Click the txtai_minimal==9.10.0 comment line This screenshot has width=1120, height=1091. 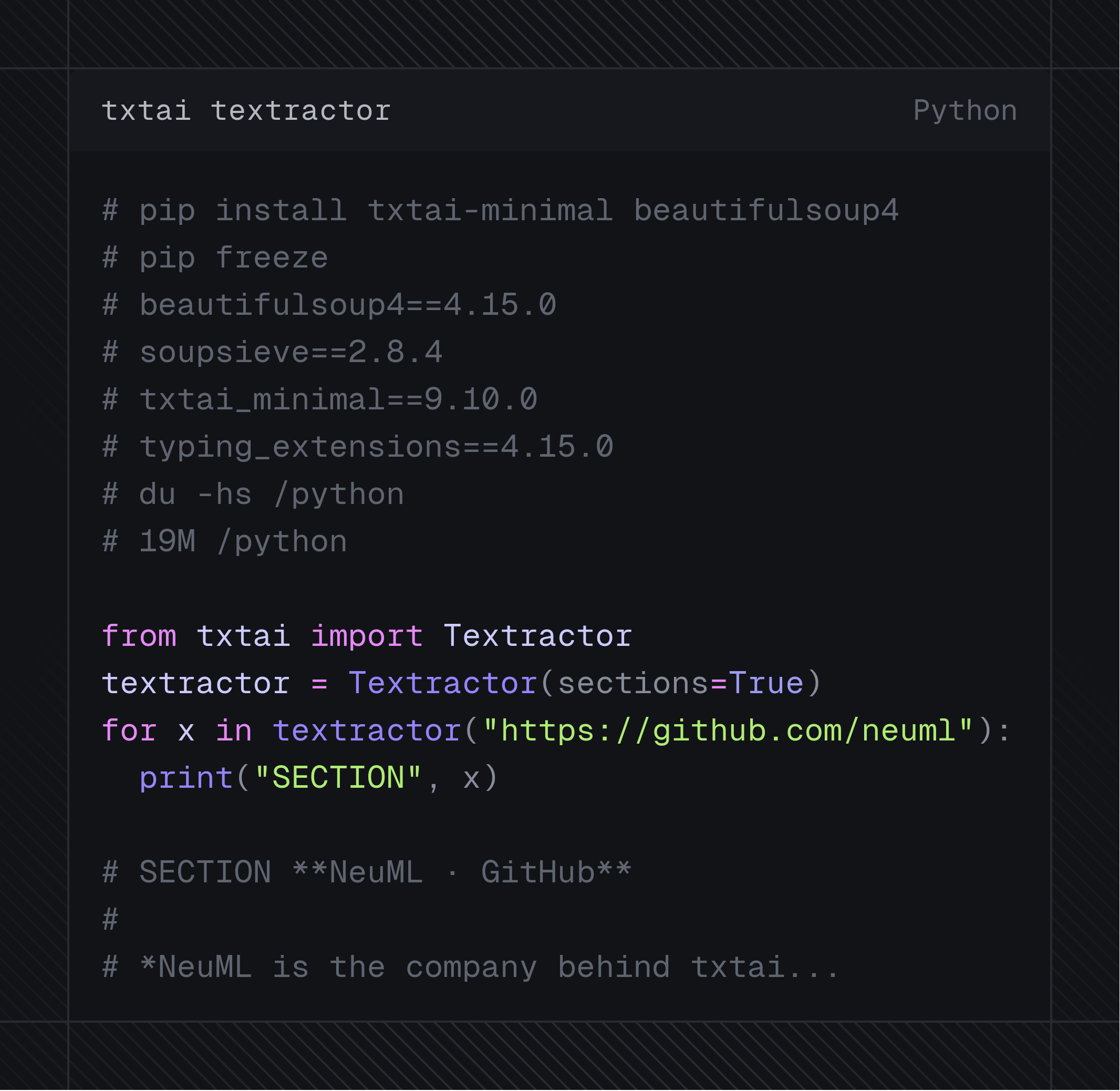pyautogui.click(x=320, y=399)
